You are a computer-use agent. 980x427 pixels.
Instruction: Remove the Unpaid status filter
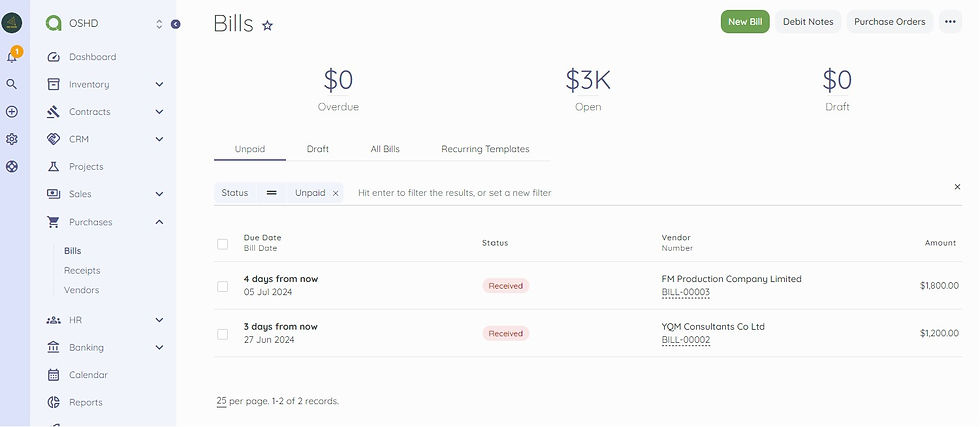(x=336, y=194)
